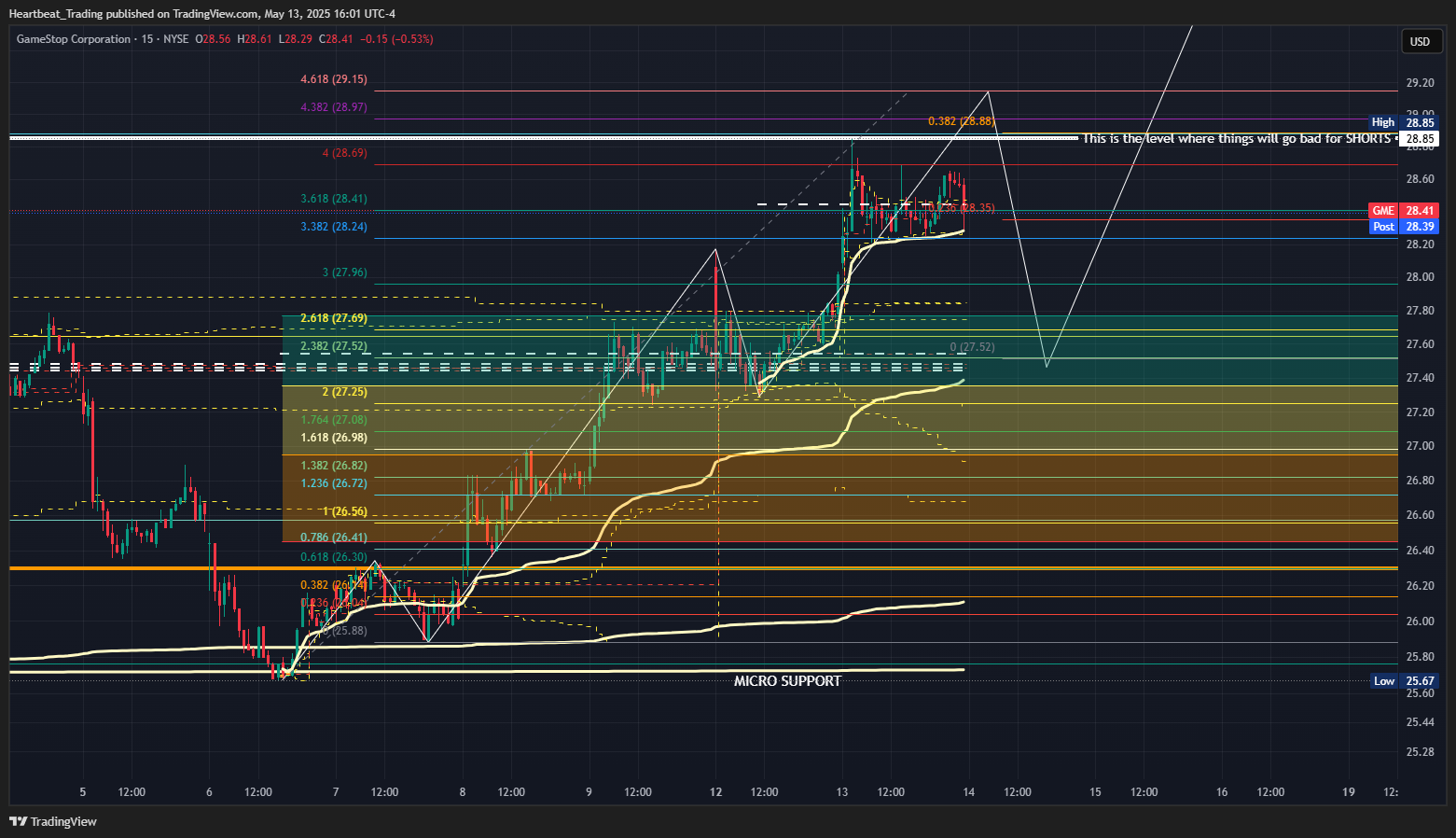Click the 1.236 (26.72) Fibonacci label
Viewport: 1456px width, 838px height.
(x=334, y=483)
